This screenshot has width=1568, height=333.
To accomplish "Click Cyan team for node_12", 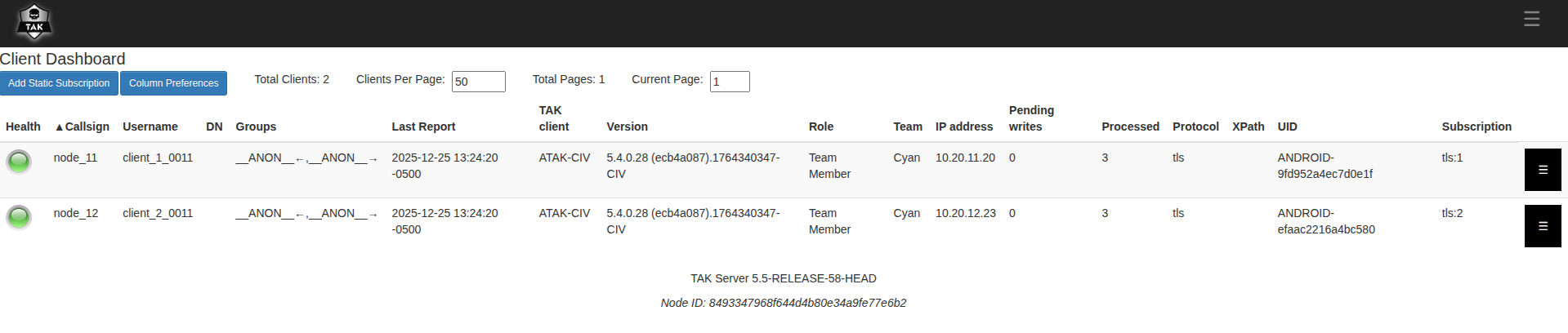I will 906,213.
